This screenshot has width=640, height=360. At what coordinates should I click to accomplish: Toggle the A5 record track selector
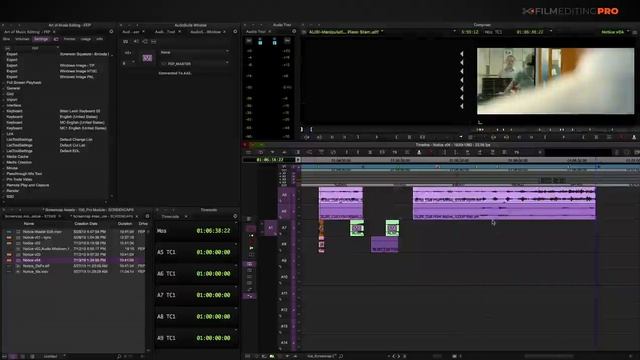(284, 195)
